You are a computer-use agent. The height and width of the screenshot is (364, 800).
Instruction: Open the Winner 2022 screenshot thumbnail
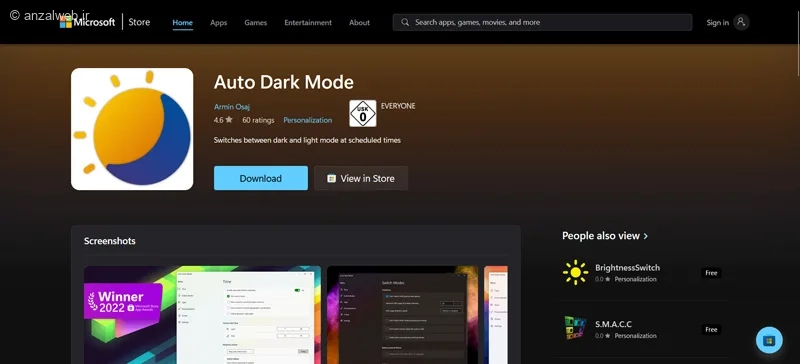click(203, 314)
